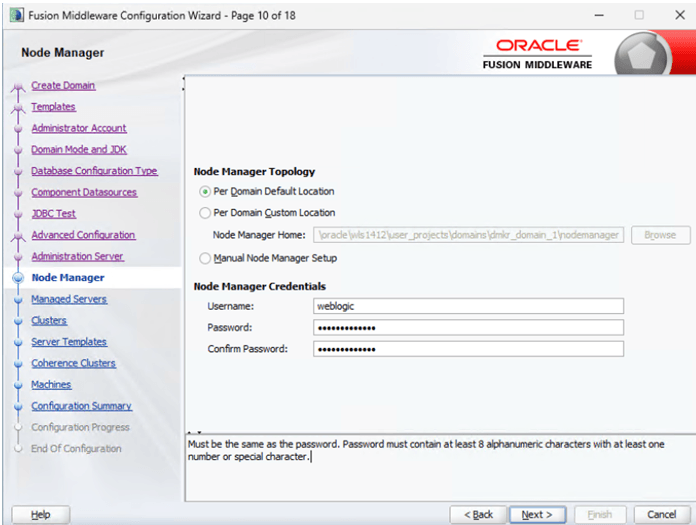Click the Oracle Fusion Middleware logo
The height and width of the screenshot is (525, 696).
538,54
